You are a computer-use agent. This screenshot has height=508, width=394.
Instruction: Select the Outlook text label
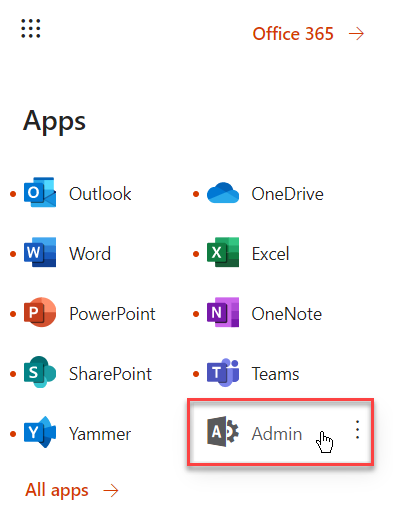coord(100,194)
